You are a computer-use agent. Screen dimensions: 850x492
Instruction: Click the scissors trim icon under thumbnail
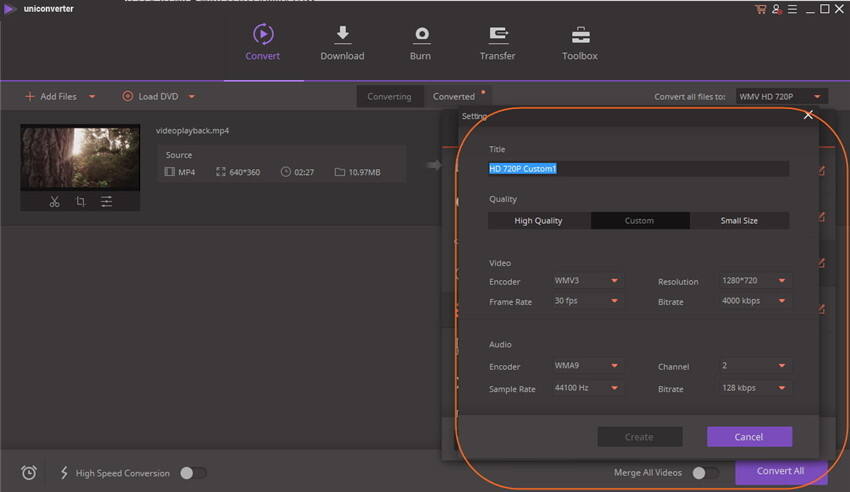[54, 202]
